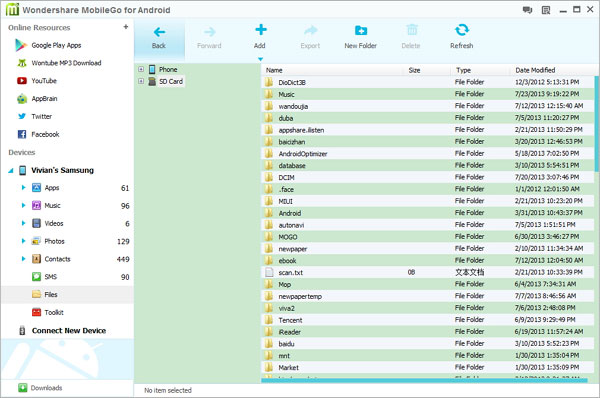Select the ebook folder

427,261
